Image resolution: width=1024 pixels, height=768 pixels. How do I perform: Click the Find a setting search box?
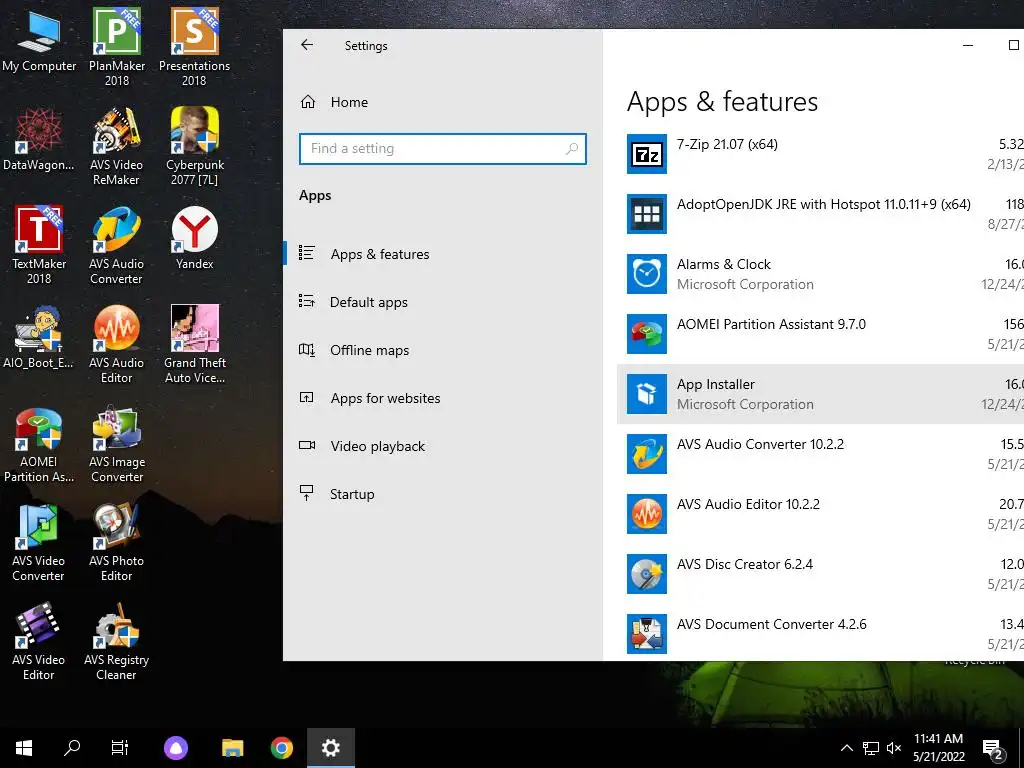[443, 149]
